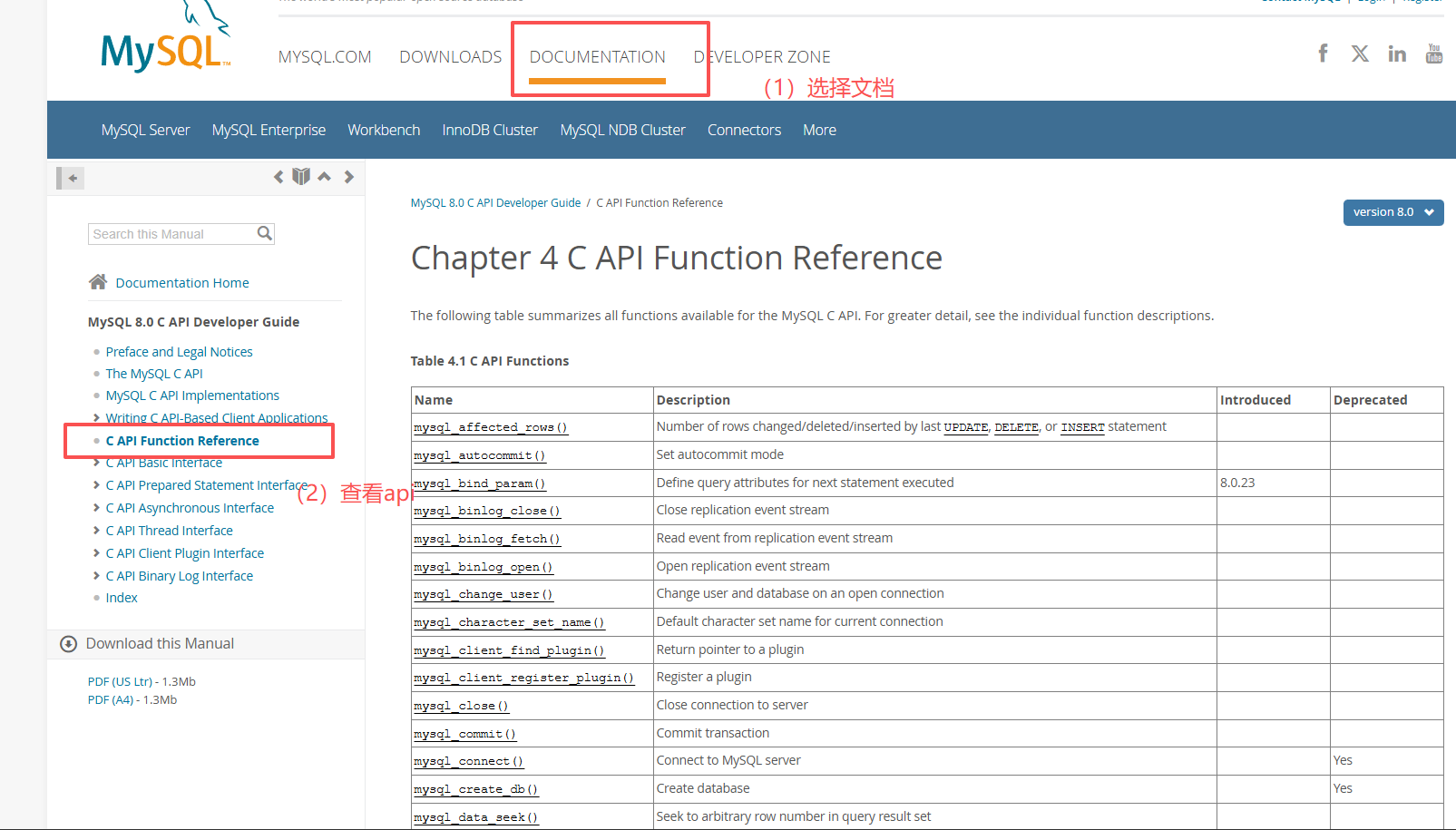Open the X (Twitter) social icon

pos(1360,54)
